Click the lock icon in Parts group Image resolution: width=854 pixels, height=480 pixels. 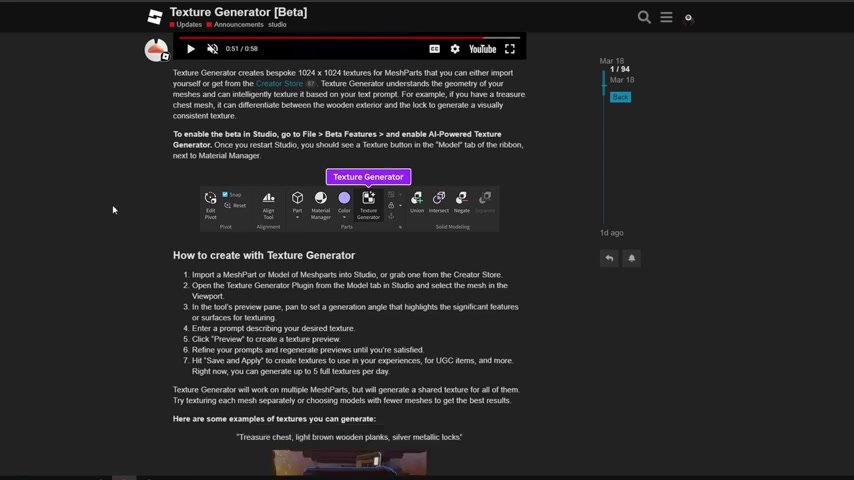click(x=391, y=205)
